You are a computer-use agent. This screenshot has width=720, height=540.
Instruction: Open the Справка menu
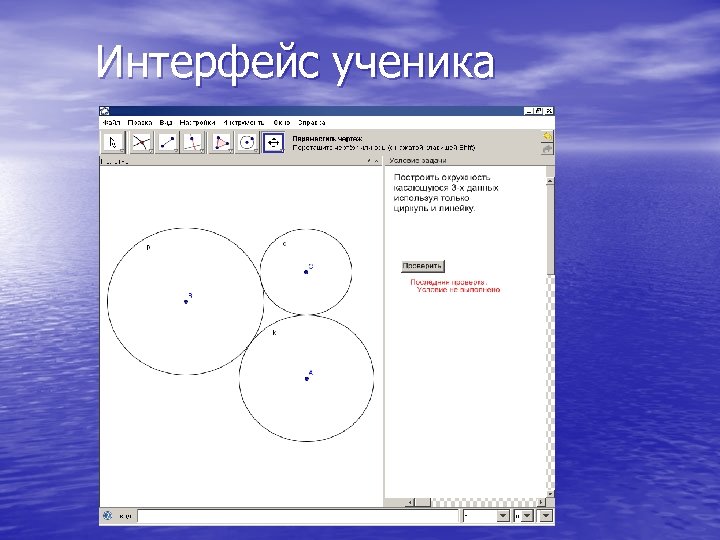(x=311, y=123)
